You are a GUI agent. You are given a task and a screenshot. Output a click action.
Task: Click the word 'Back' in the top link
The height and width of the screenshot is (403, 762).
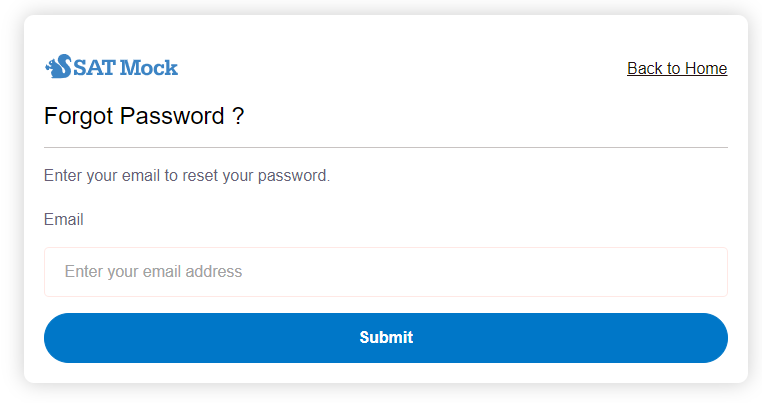pyautogui.click(x=645, y=68)
